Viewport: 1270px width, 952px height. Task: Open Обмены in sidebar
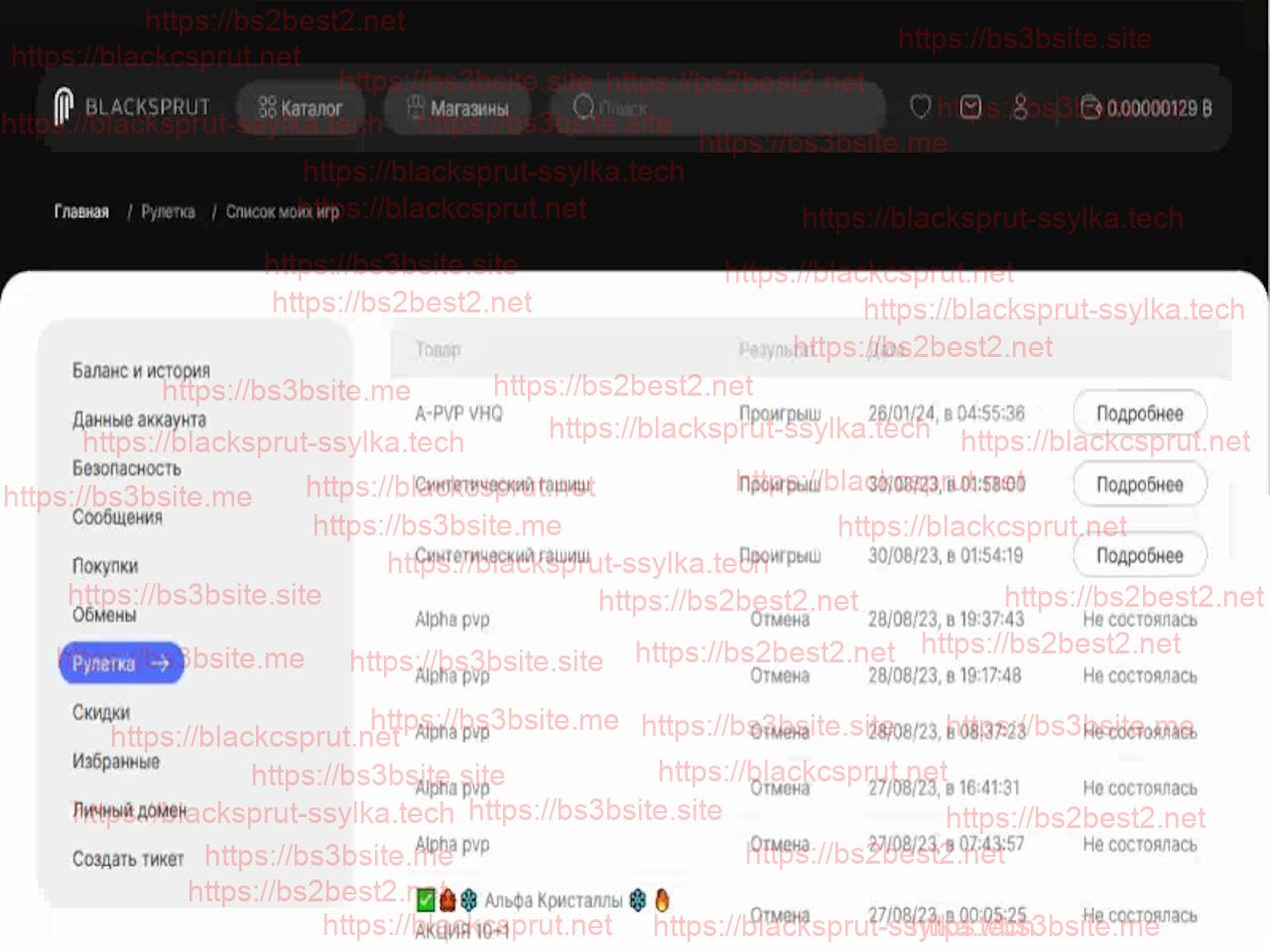103,615
